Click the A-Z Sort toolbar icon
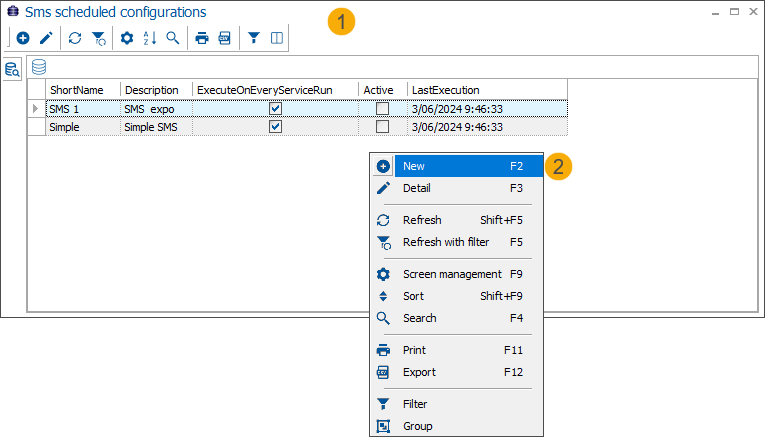The height and width of the screenshot is (437, 765). [x=150, y=38]
